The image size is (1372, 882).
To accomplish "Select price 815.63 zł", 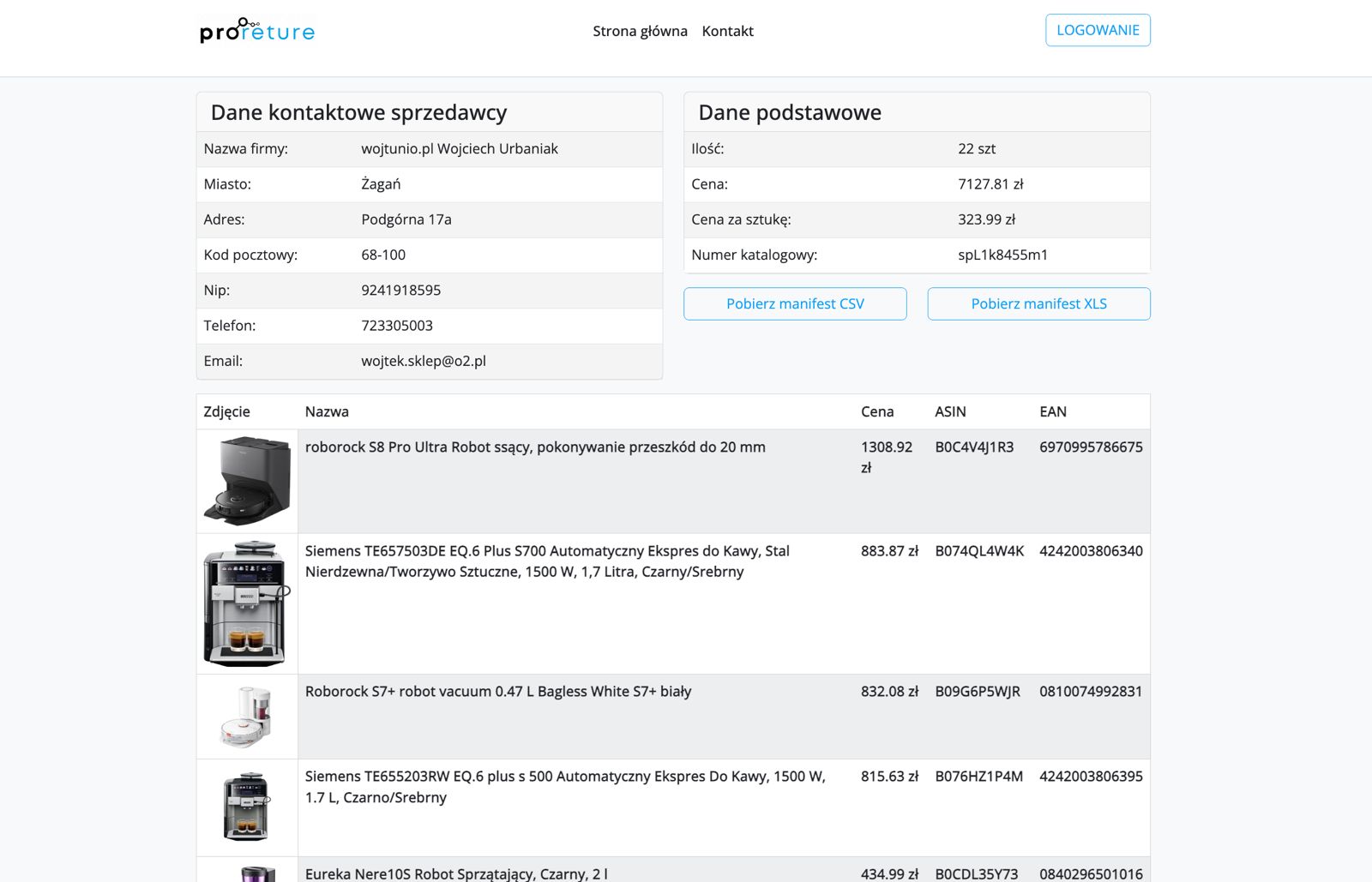I will click(889, 776).
